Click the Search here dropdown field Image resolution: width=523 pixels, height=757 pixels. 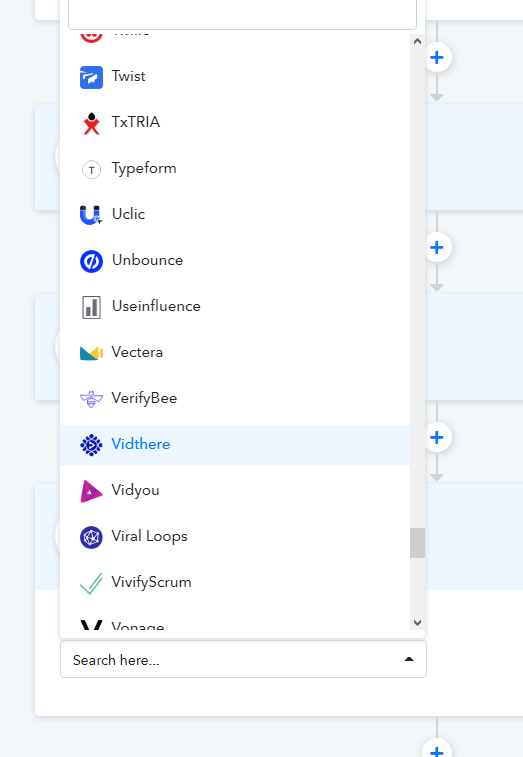(x=243, y=659)
